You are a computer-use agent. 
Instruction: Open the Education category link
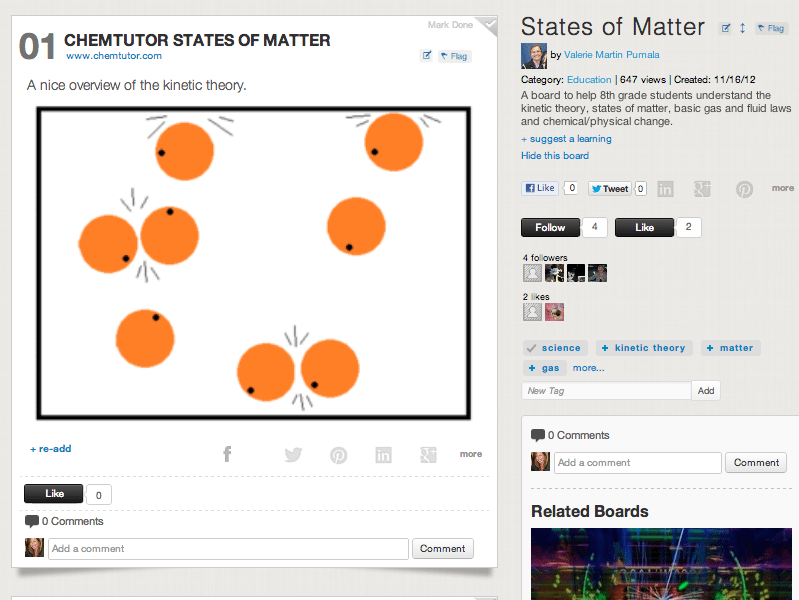coord(589,80)
